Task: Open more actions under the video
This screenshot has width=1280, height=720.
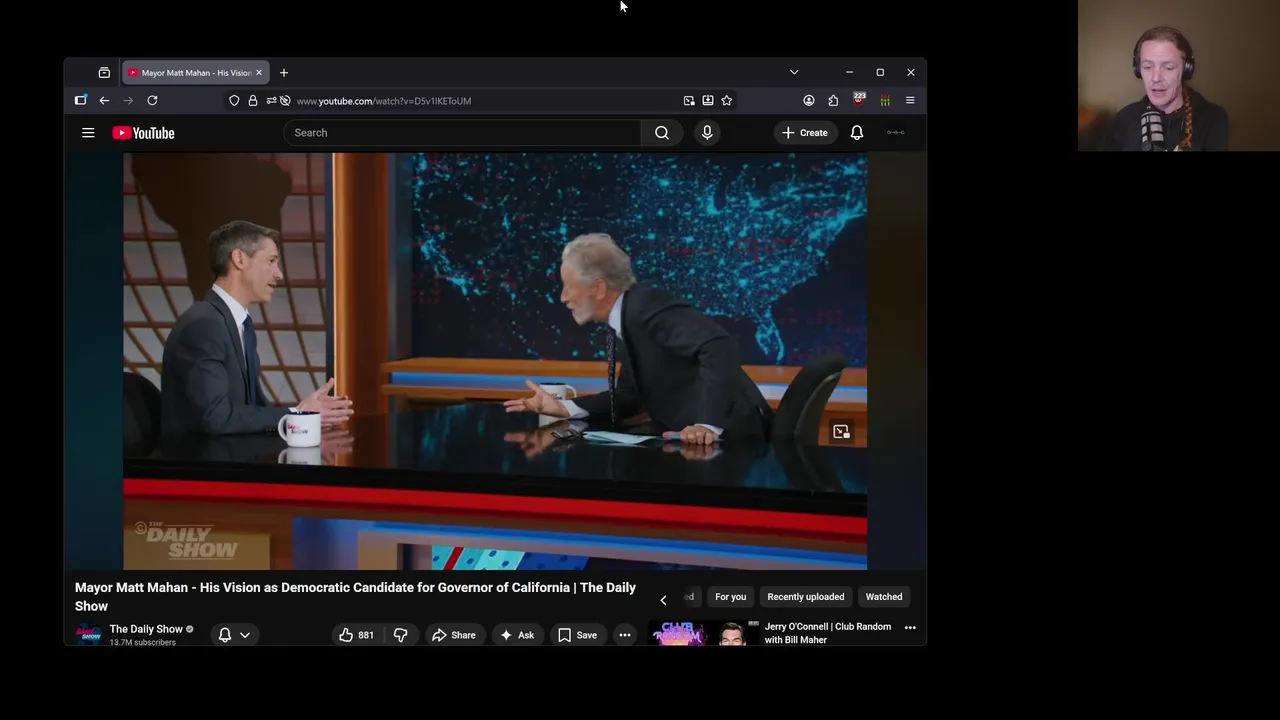Action: pos(624,635)
